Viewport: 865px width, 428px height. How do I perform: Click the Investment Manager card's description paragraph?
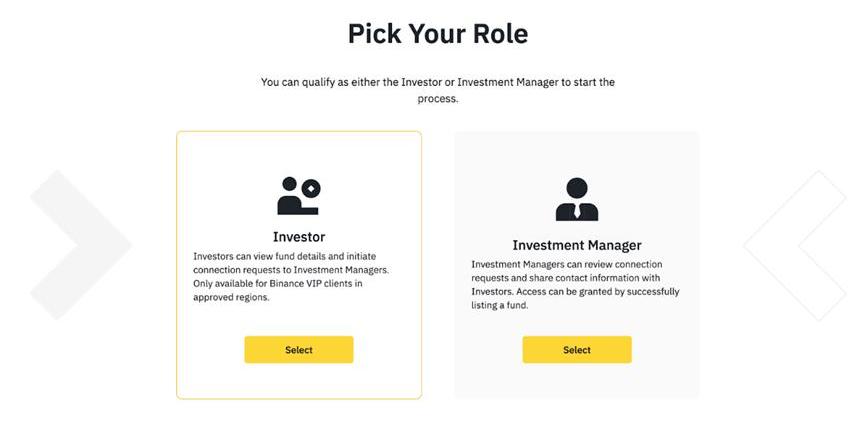[576, 284]
